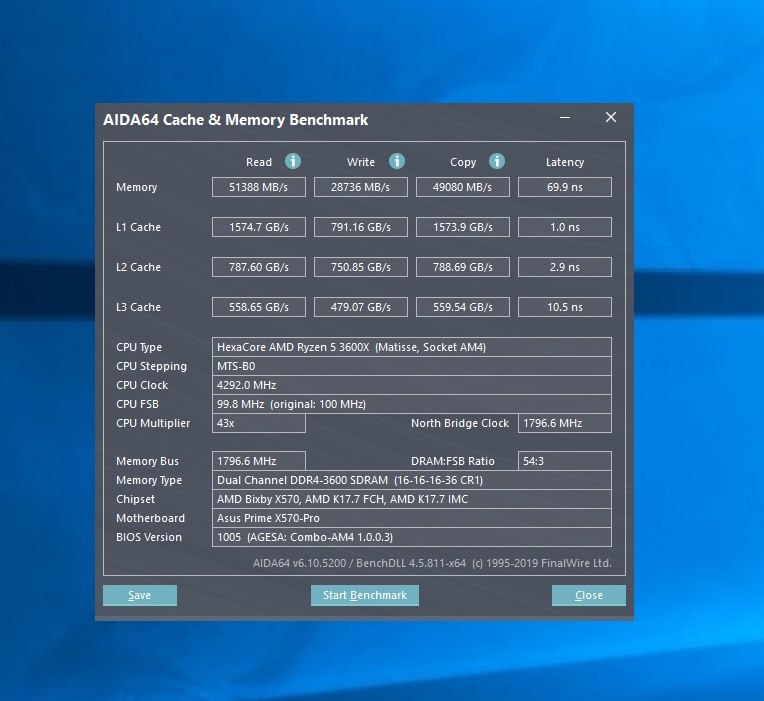
Task: Click the info icon next to Write
Action: [x=397, y=161]
